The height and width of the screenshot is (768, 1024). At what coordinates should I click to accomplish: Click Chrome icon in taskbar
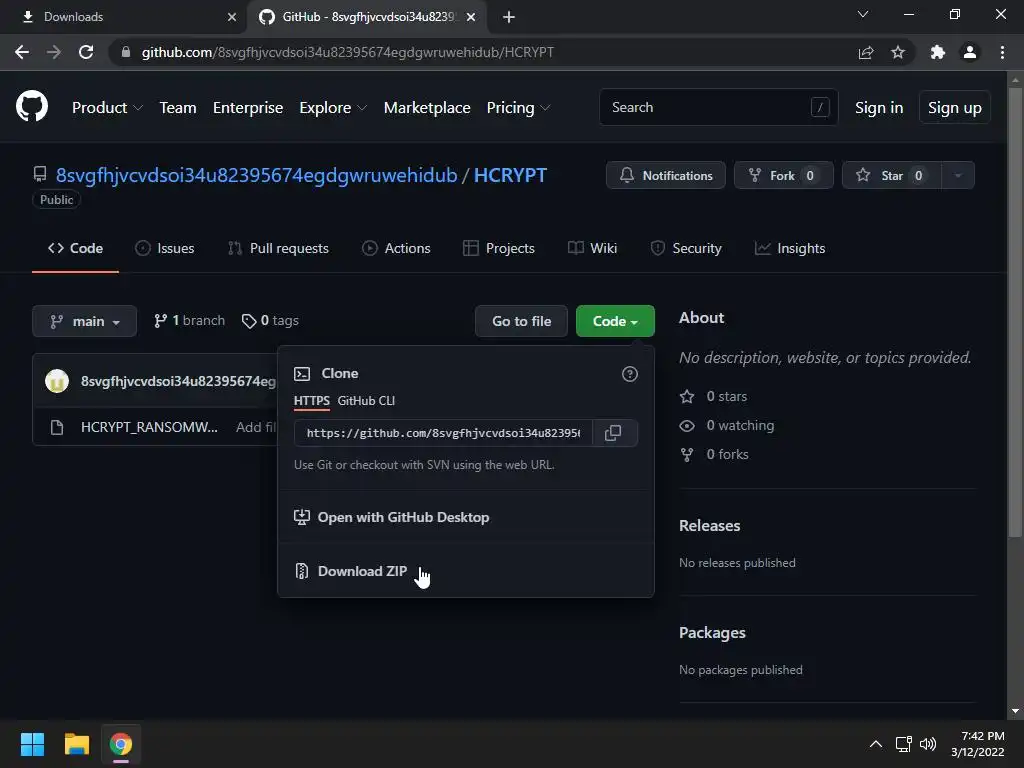coord(121,744)
